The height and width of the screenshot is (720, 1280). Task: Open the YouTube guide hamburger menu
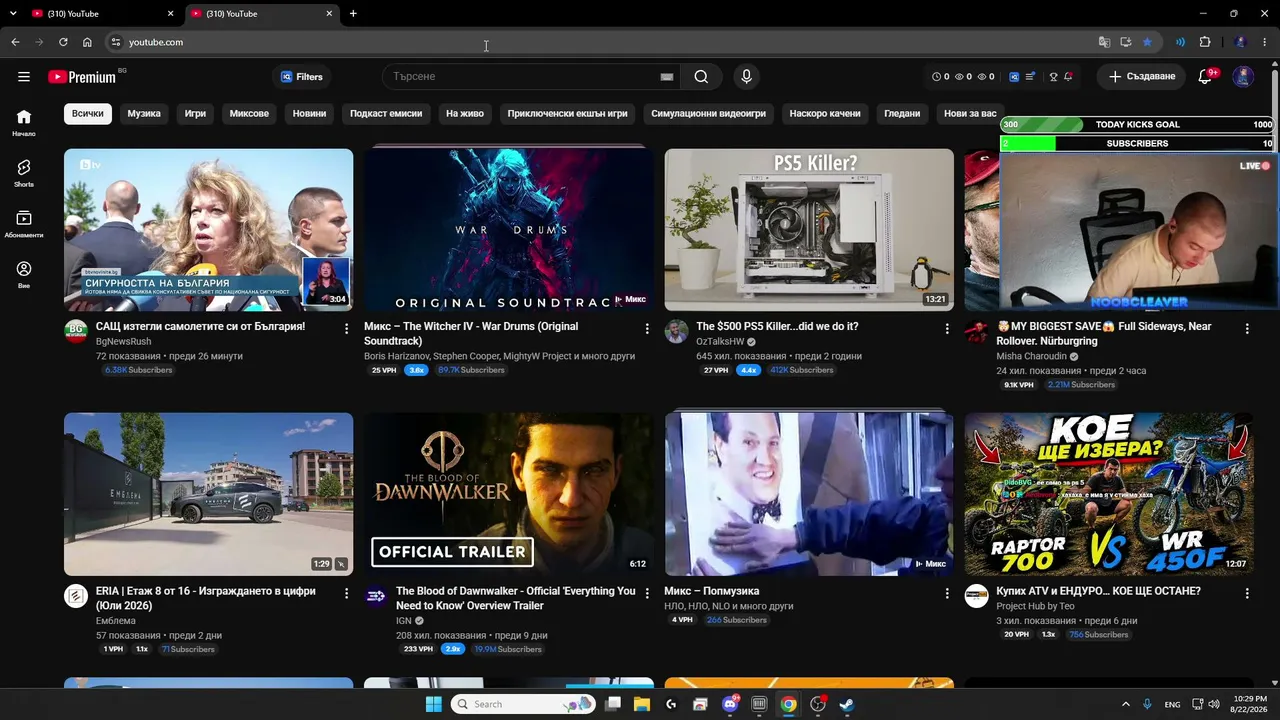24,77
